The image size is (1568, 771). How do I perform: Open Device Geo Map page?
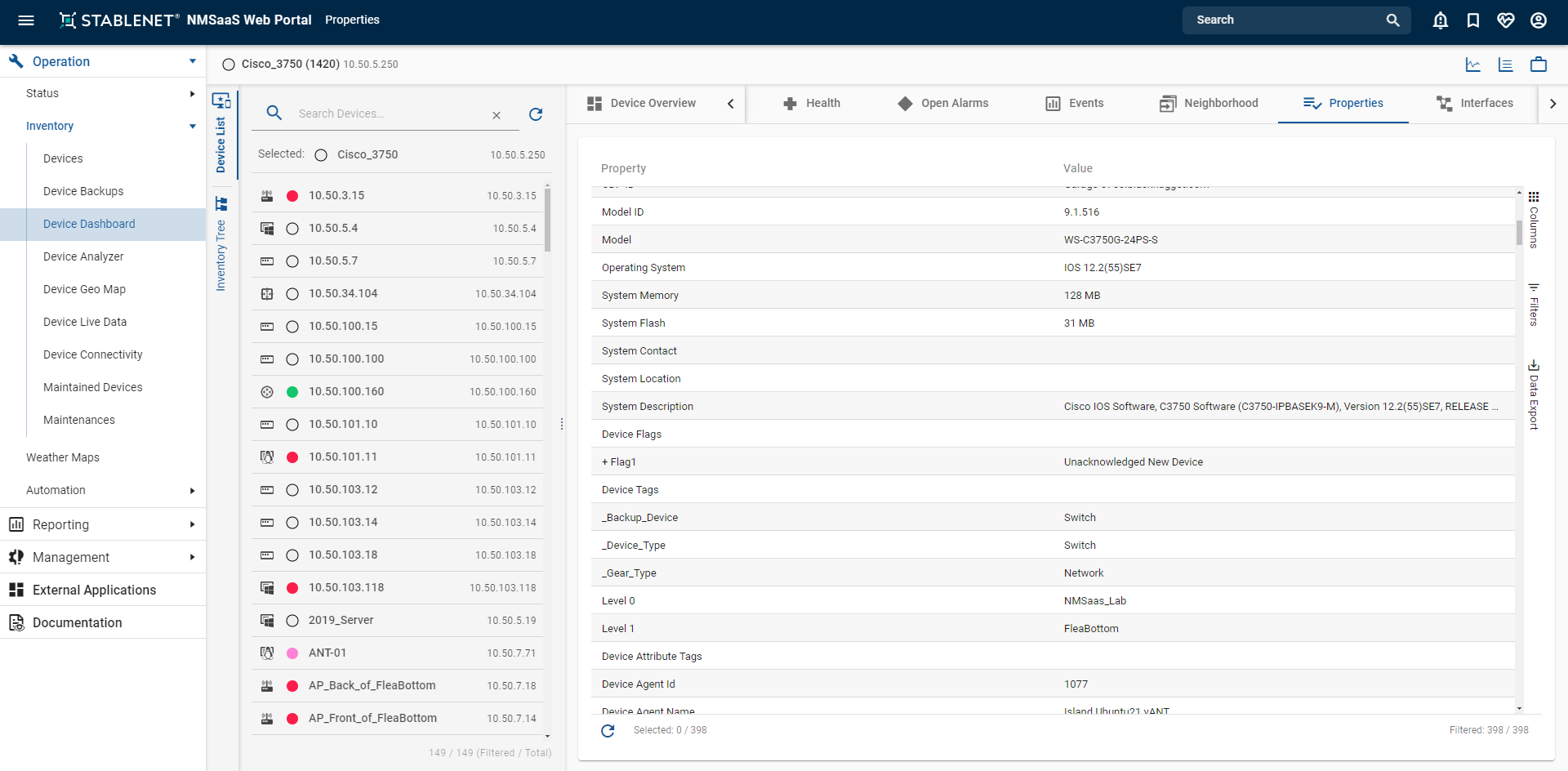(x=84, y=289)
